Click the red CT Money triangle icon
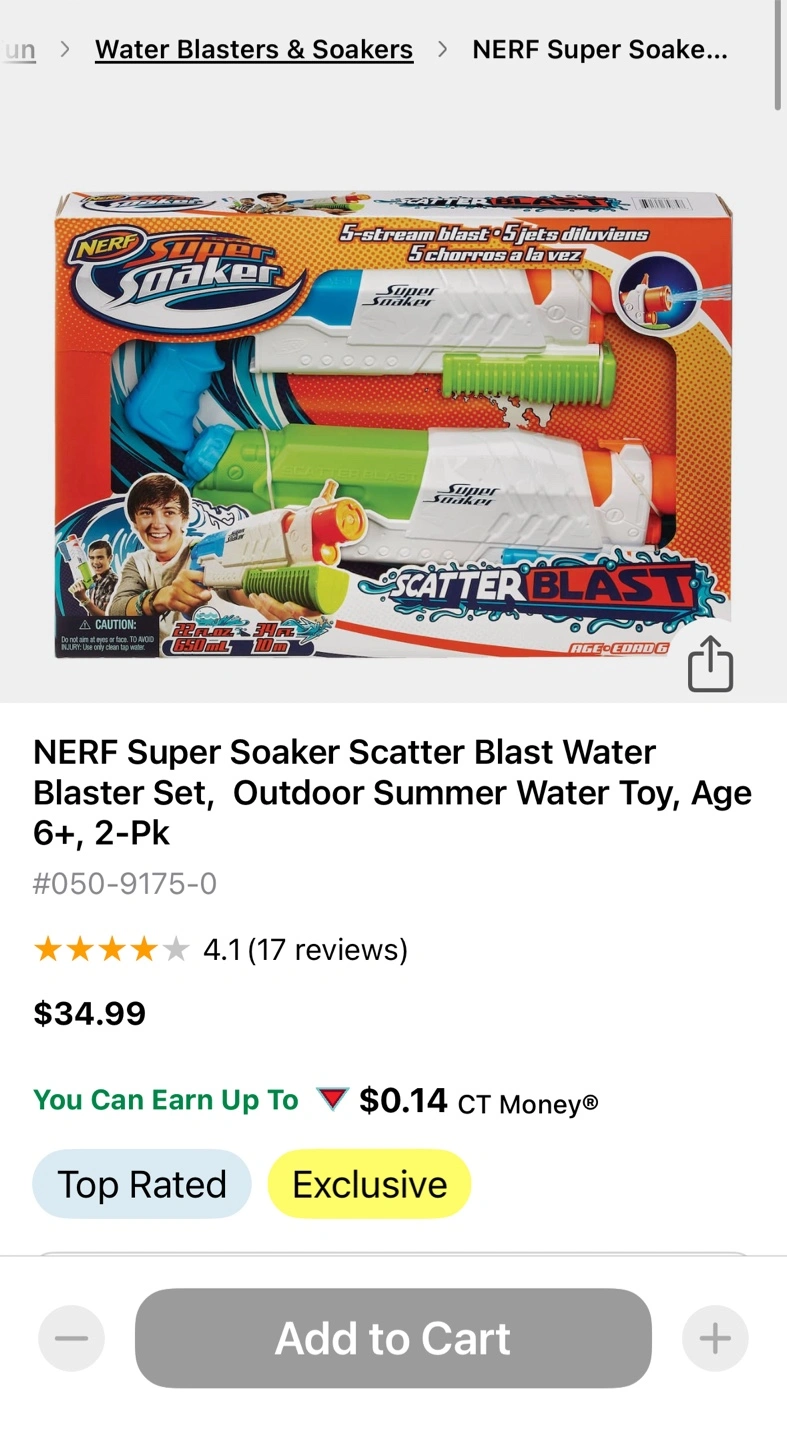The image size is (787, 1440). point(331,1100)
